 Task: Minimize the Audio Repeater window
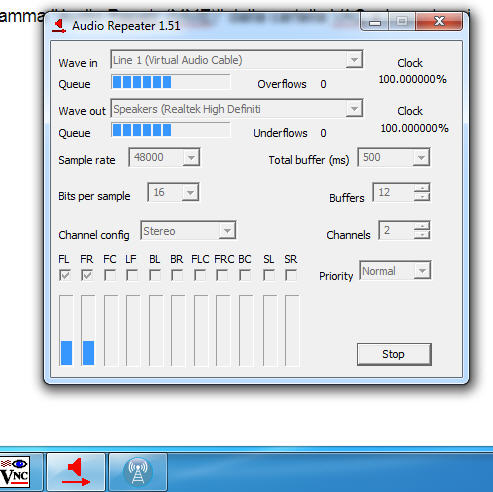click(x=375, y=22)
